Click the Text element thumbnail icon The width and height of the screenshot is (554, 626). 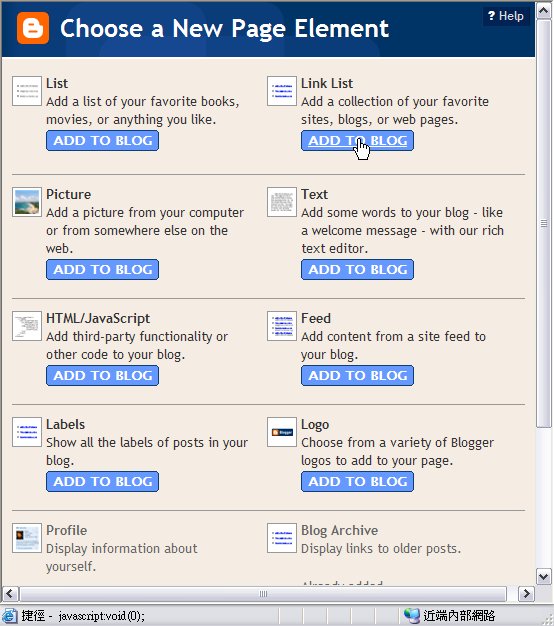282,202
